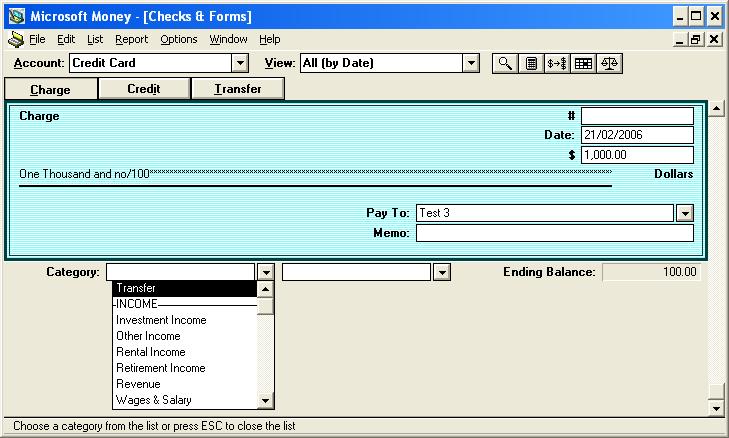
Task: Click the balance scales toolbar icon
Action: pyautogui.click(x=609, y=63)
